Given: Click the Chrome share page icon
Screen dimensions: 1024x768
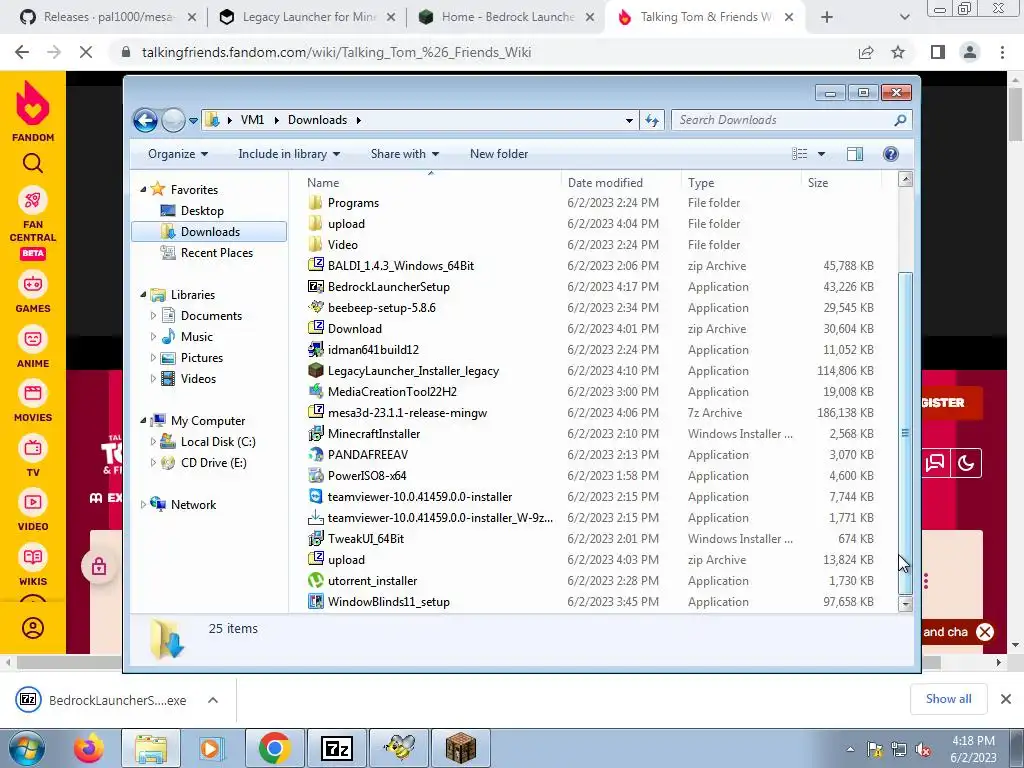Looking at the screenshot, I should point(866,52).
